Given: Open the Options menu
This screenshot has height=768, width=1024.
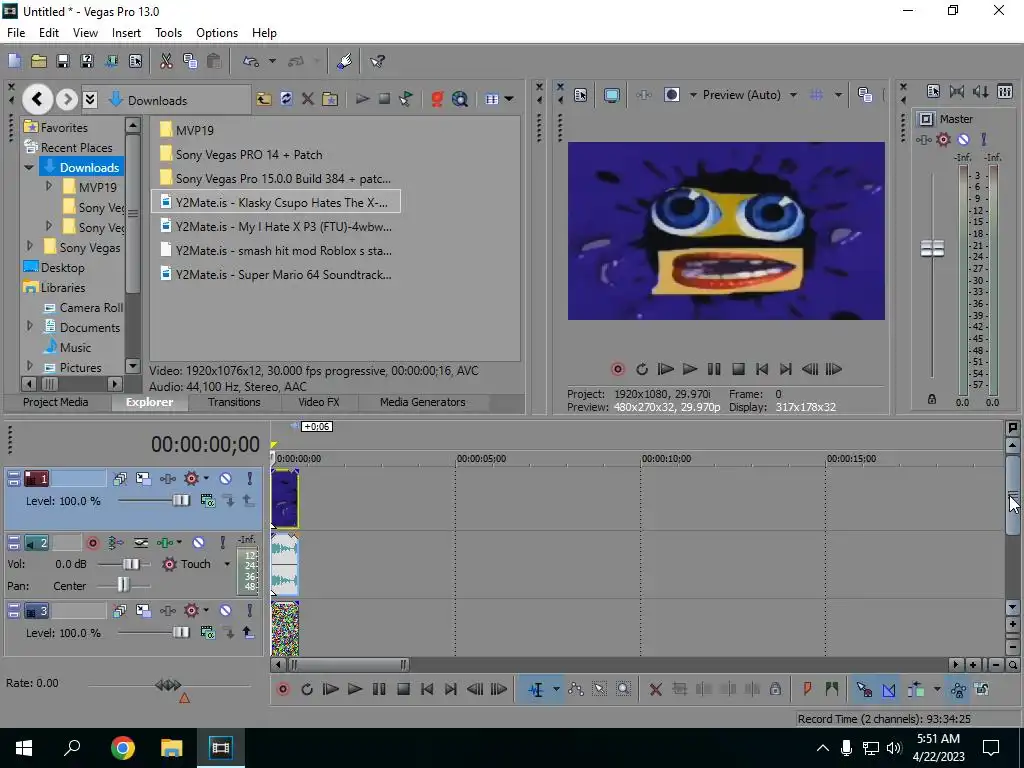Looking at the screenshot, I should pos(217,33).
